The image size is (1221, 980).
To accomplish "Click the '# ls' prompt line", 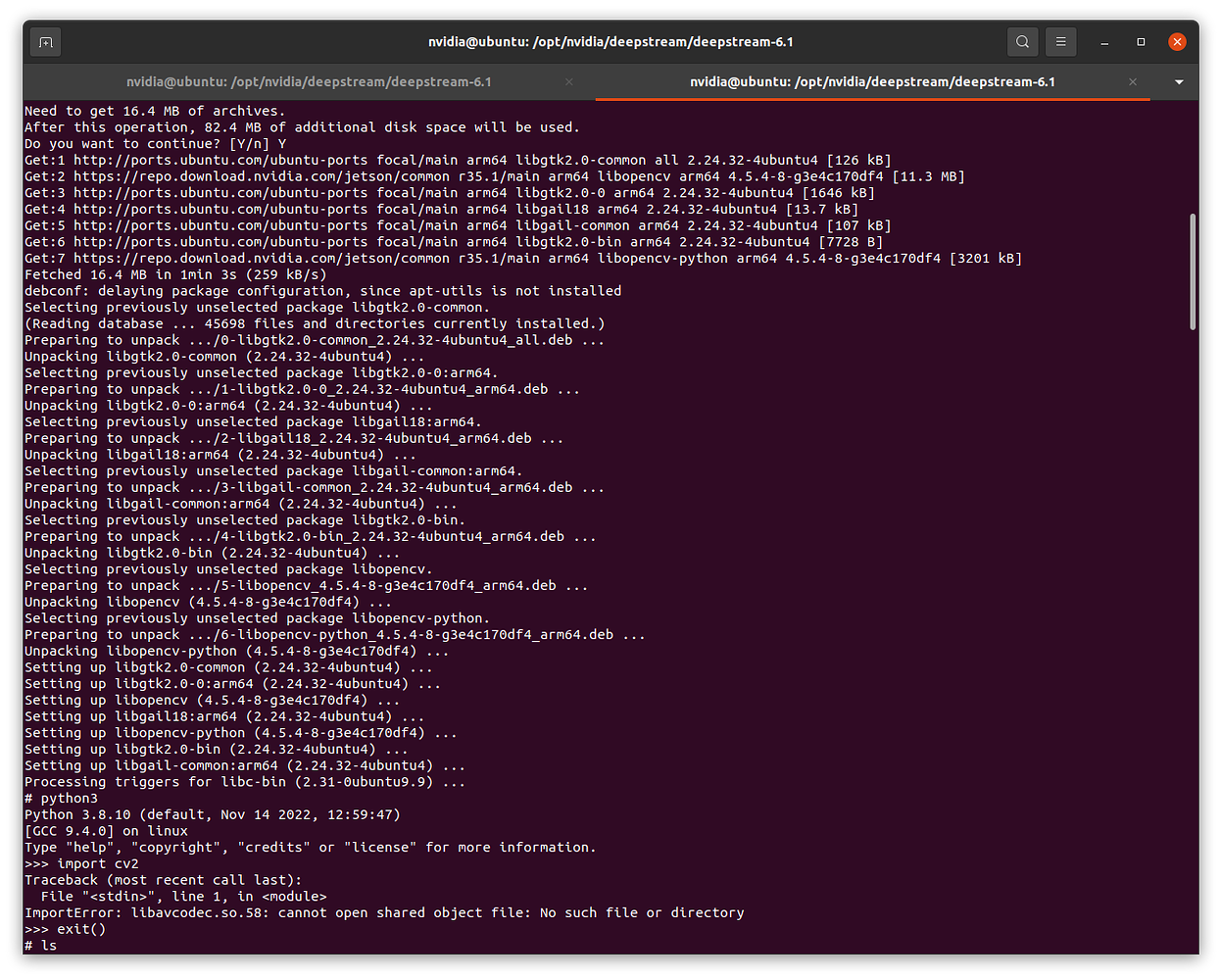I will [x=40, y=946].
